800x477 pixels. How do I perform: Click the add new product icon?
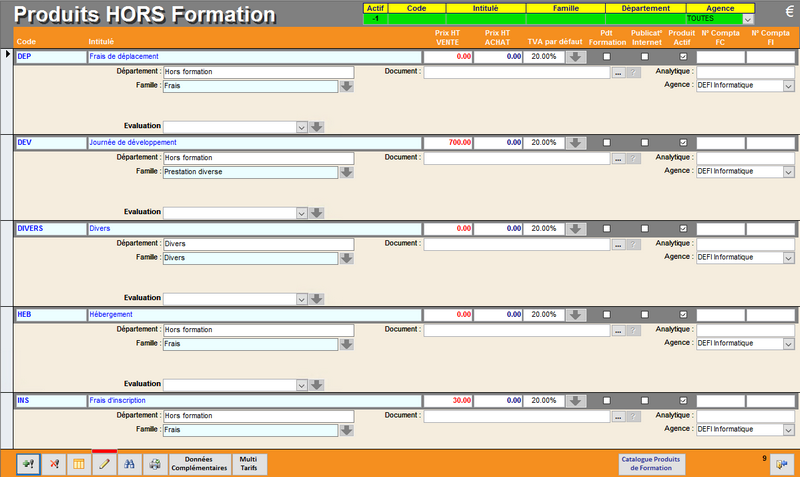28,464
